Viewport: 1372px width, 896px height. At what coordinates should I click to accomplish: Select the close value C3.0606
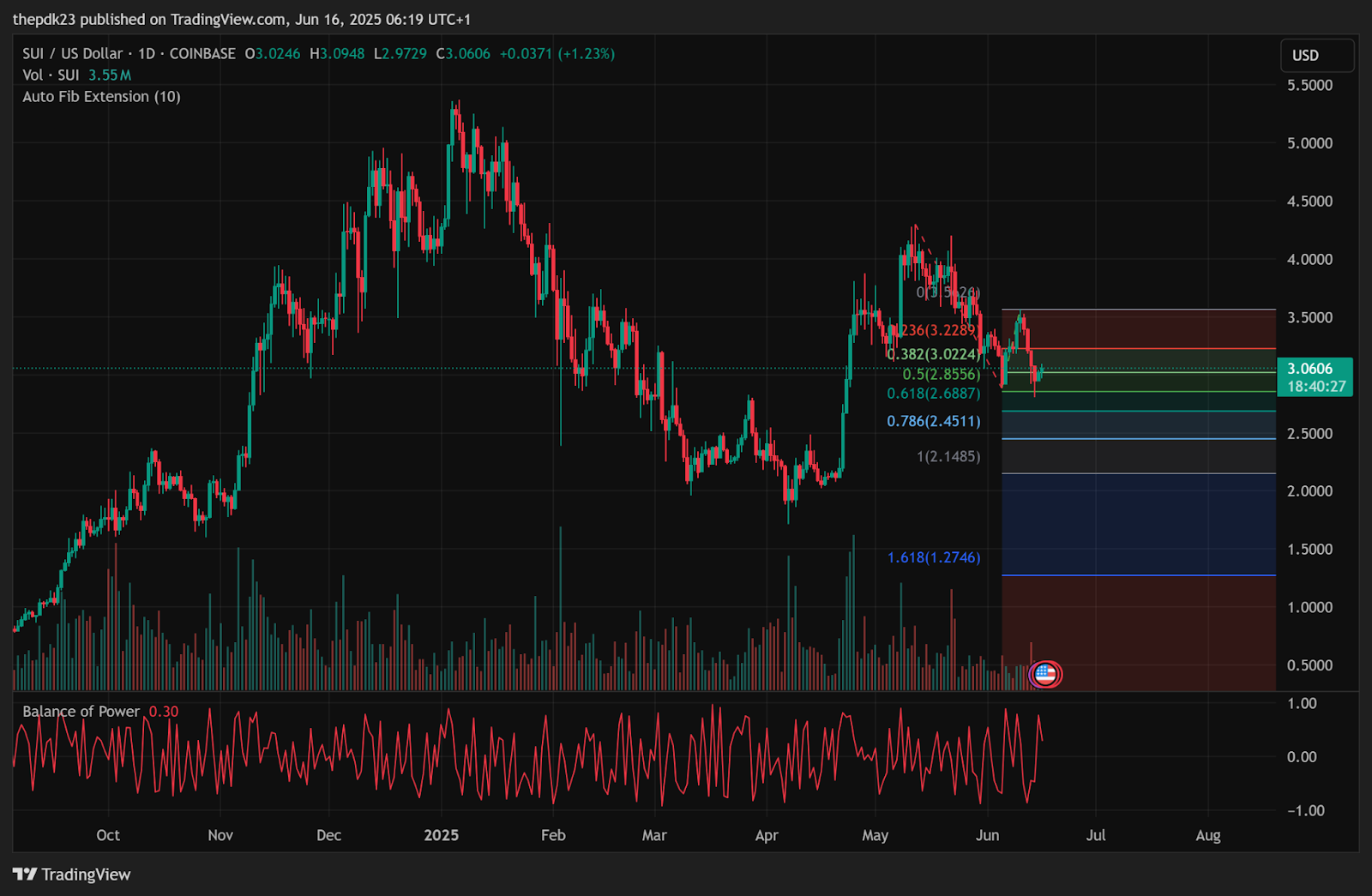coord(463,53)
